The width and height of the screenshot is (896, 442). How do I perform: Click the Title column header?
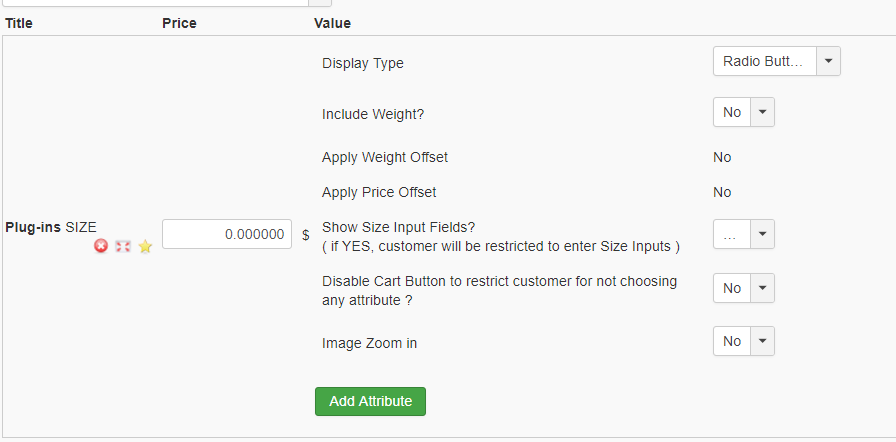[x=19, y=23]
